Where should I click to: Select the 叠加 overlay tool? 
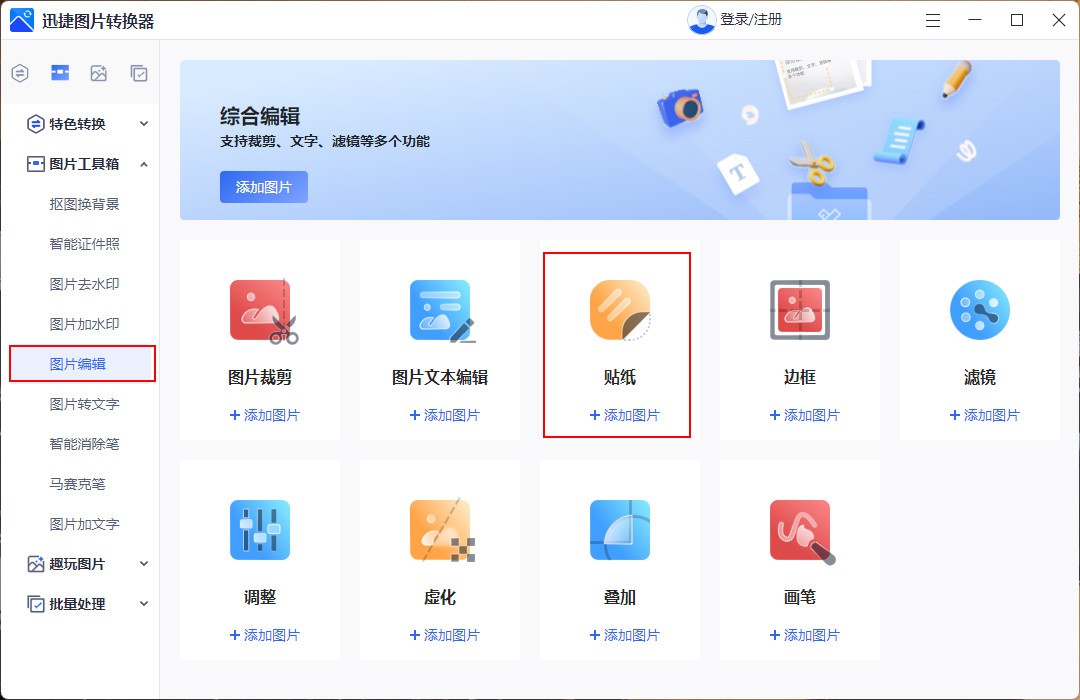click(617, 560)
